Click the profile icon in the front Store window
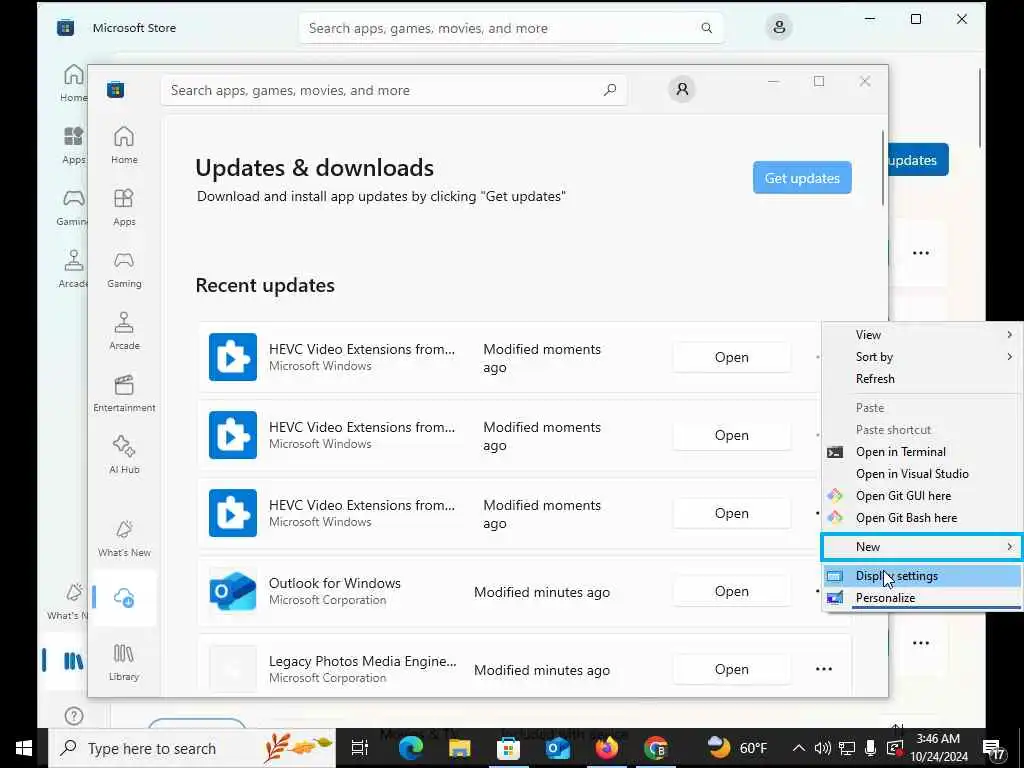The height and width of the screenshot is (768, 1024). (682, 89)
